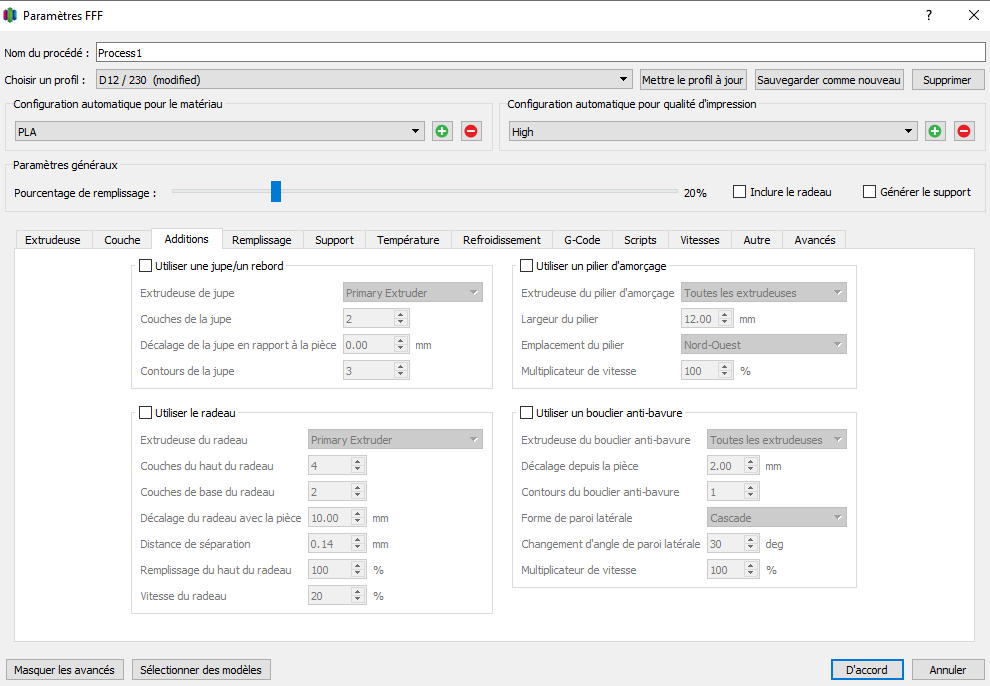Click 'Mettre le profil à jour' button

[x=693, y=80]
